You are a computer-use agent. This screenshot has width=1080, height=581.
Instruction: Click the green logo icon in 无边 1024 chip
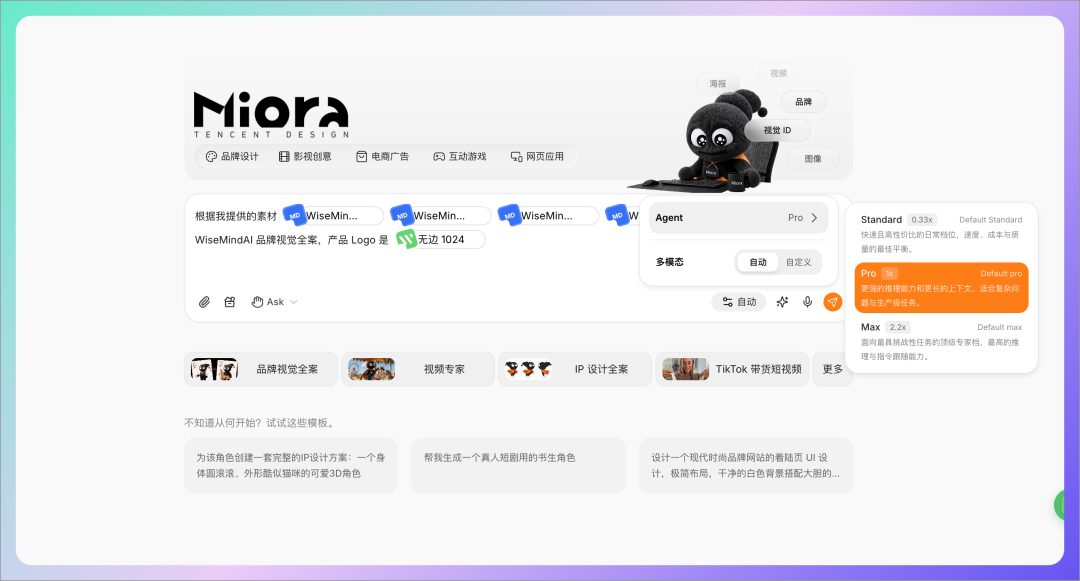click(406, 240)
